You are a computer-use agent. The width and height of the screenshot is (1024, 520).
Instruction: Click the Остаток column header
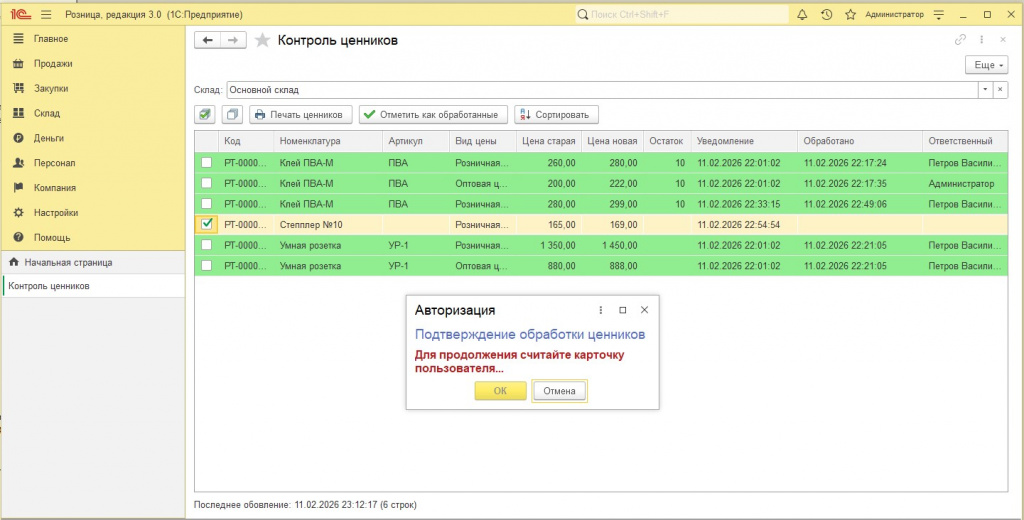[x=667, y=141]
